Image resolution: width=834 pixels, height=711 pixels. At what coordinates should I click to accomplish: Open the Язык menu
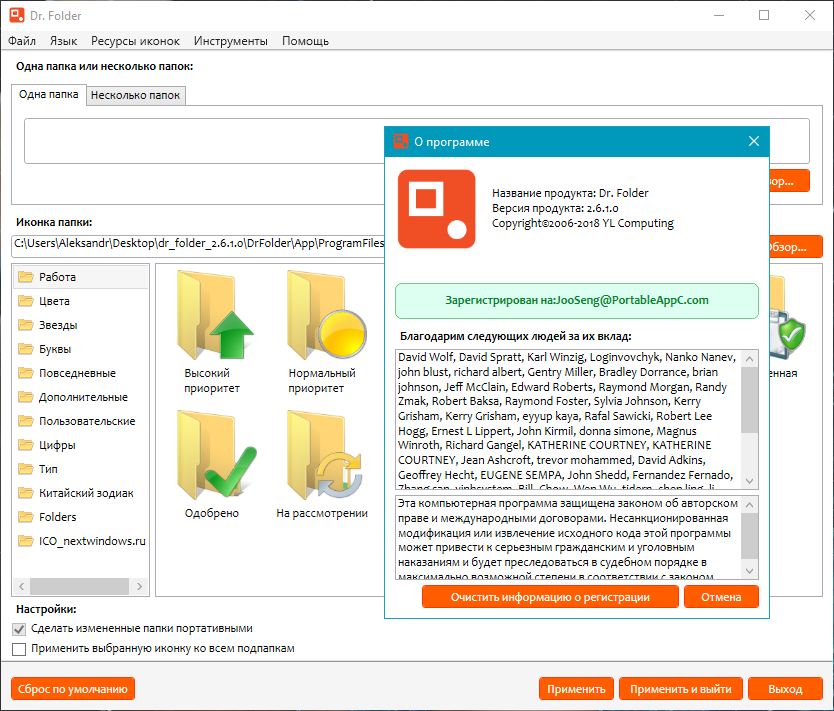click(x=63, y=41)
